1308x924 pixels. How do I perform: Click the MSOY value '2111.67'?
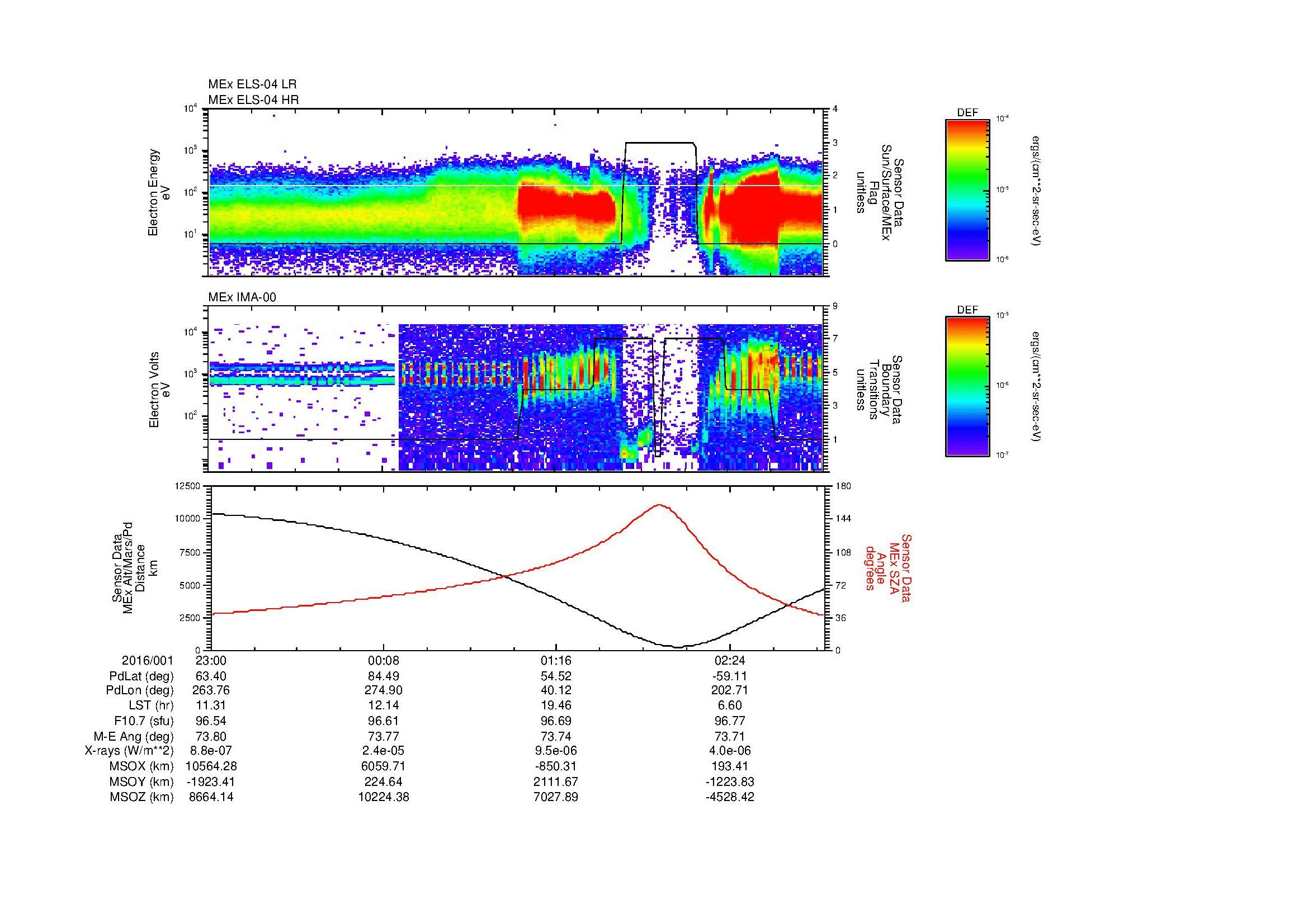(x=556, y=781)
